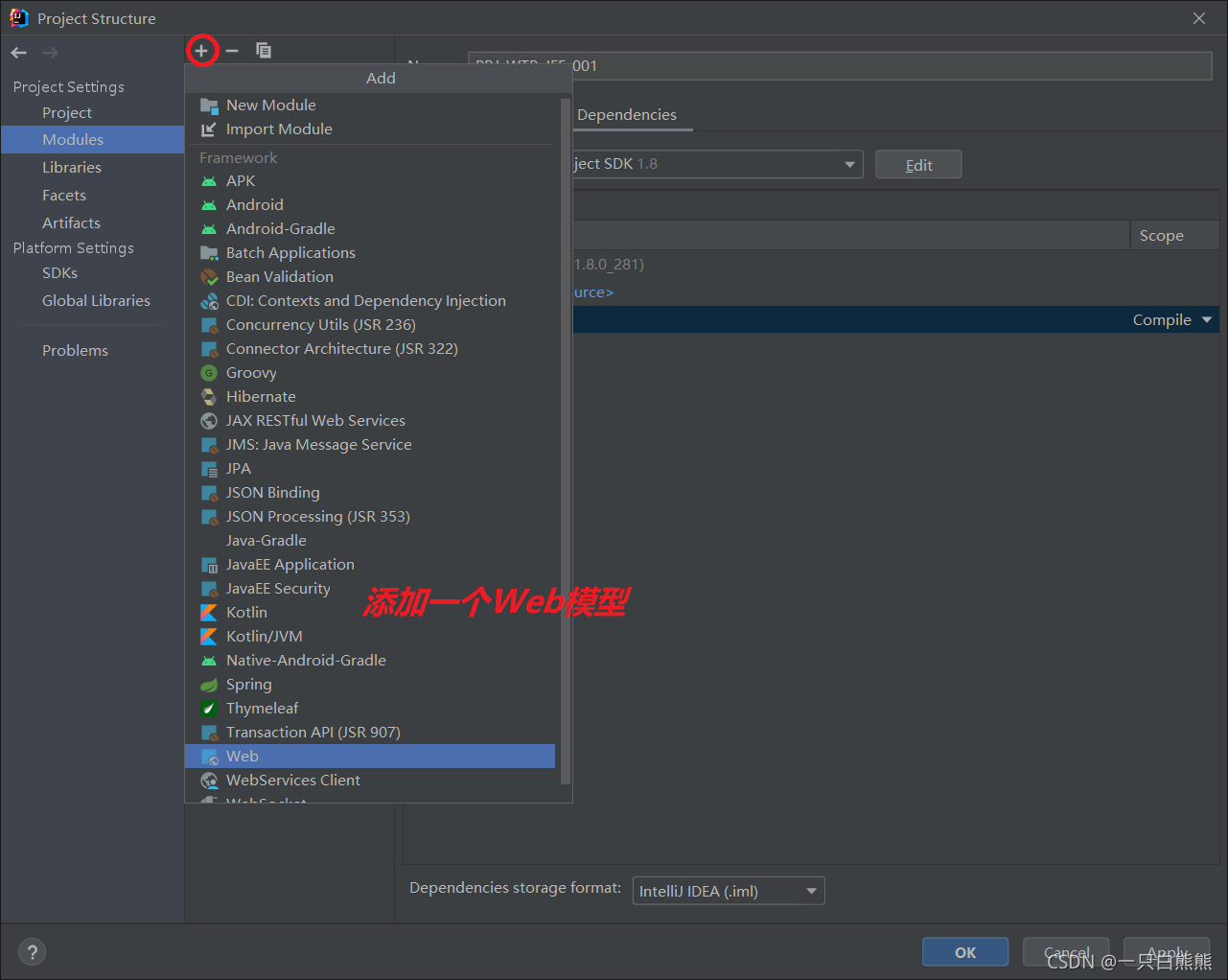This screenshot has height=980, width=1228.
Task: Click the Remove minus icon
Action: [x=232, y=51]
